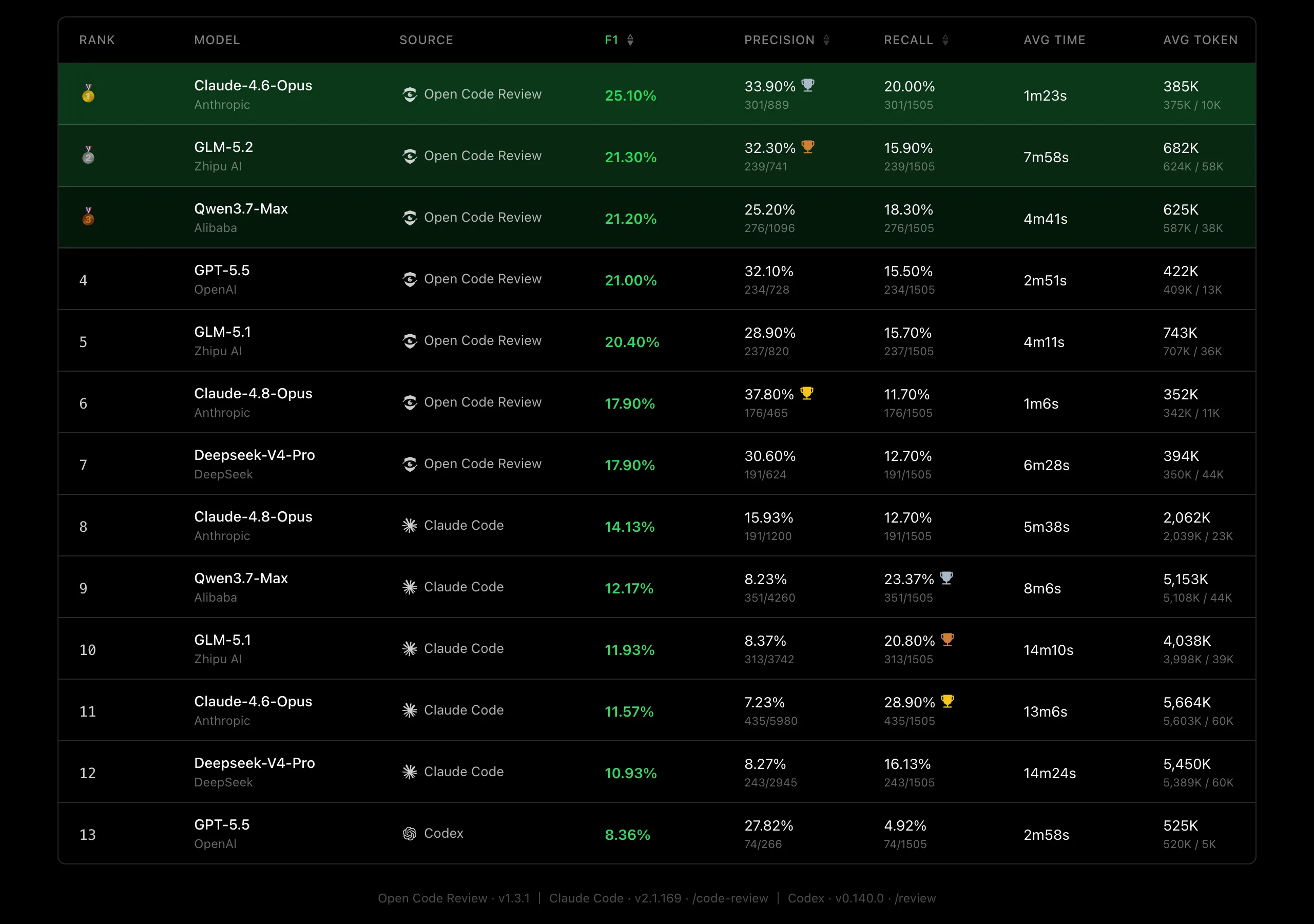Click Claude Code icon in rank 8 row
The width and height of the screenshot is (1314, 924).
pos(410,526)
